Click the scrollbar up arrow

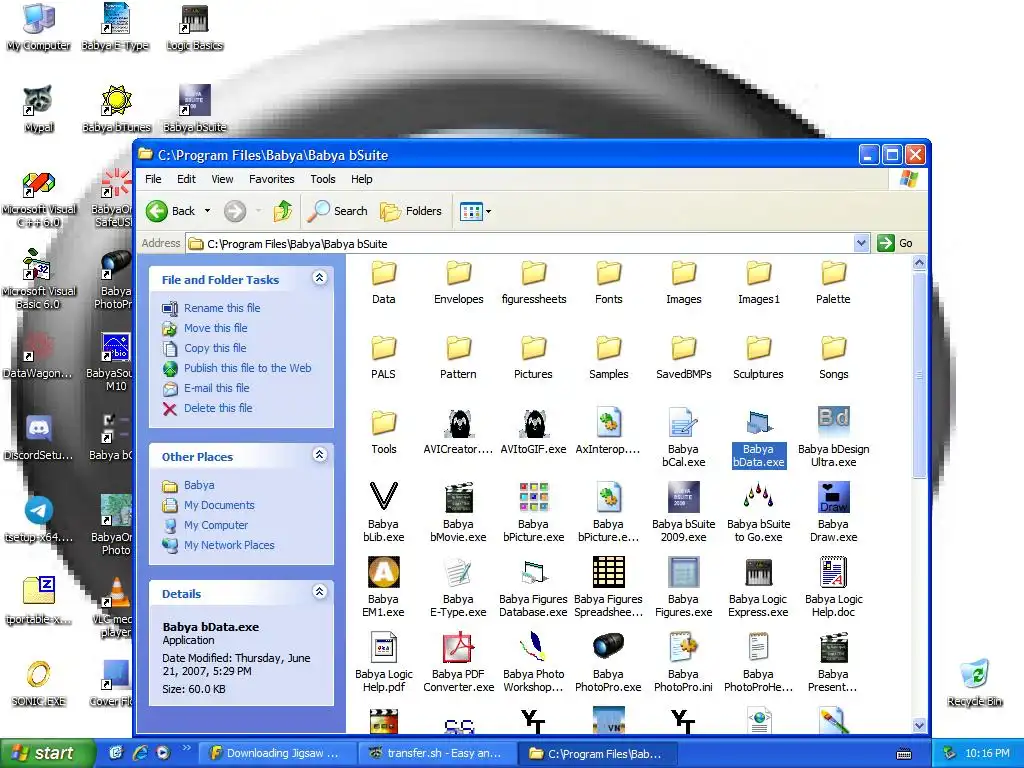920,263
